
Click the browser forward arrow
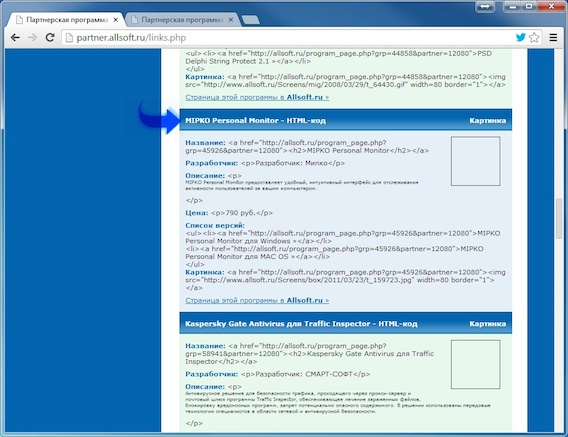tap(33, 38)
